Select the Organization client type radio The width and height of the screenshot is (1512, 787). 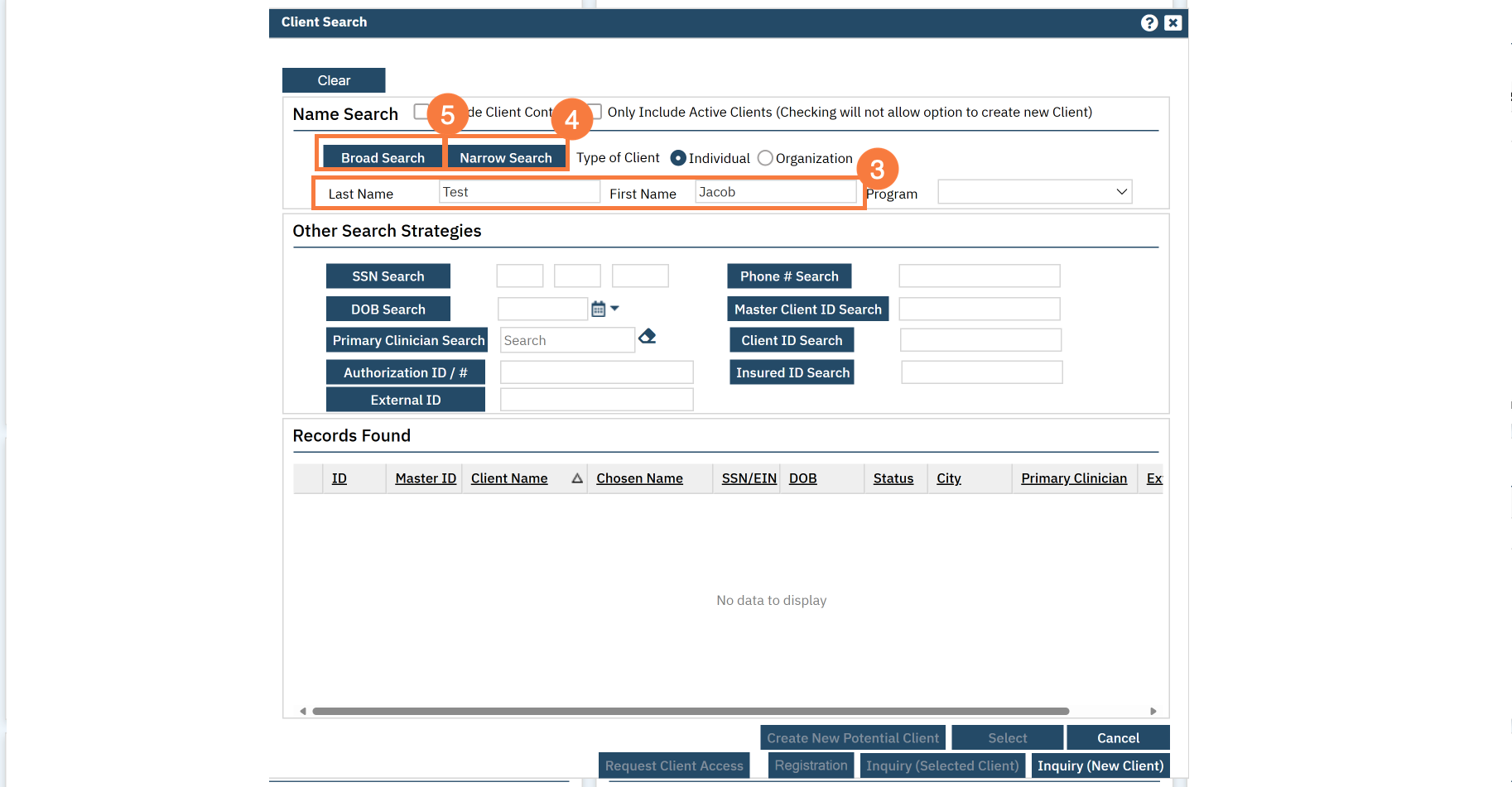coord(765,158)
